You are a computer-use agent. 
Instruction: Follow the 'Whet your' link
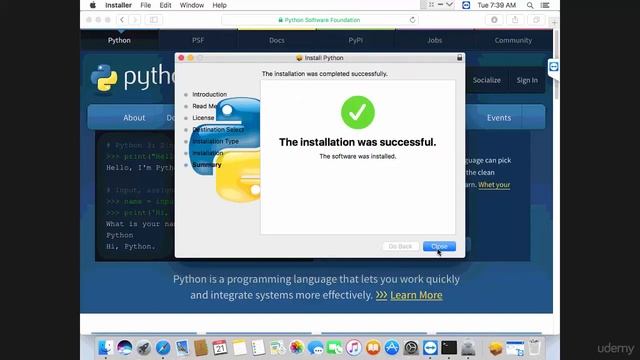tap(494, 185)
